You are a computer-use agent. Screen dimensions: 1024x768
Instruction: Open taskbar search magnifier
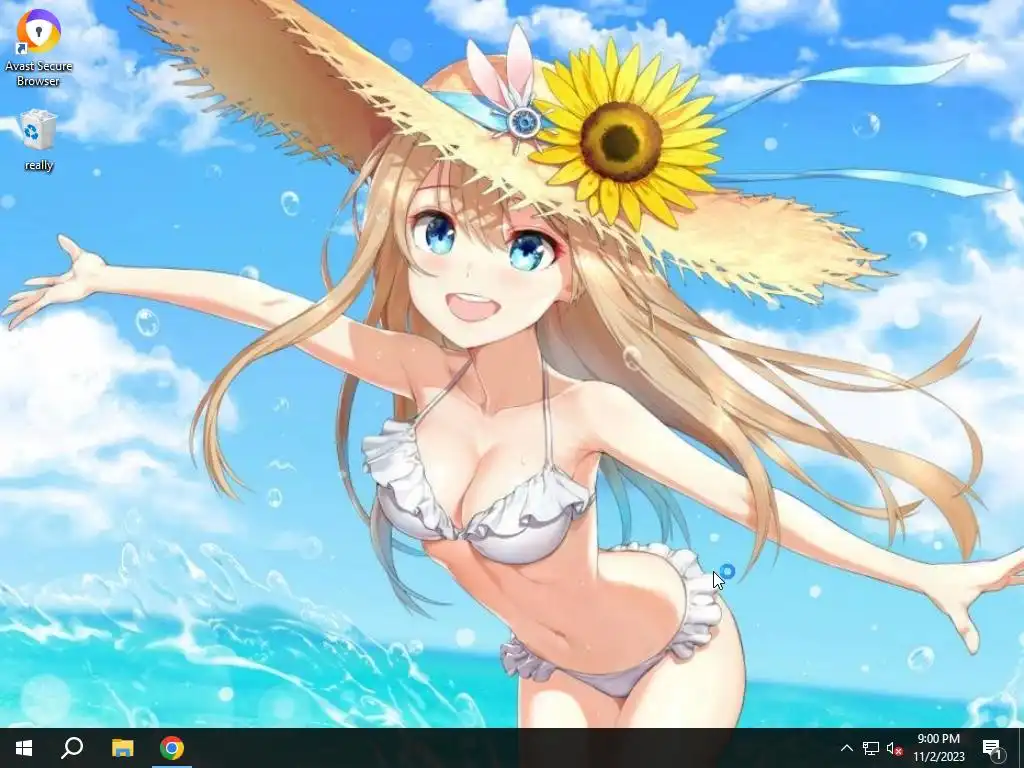72,748
